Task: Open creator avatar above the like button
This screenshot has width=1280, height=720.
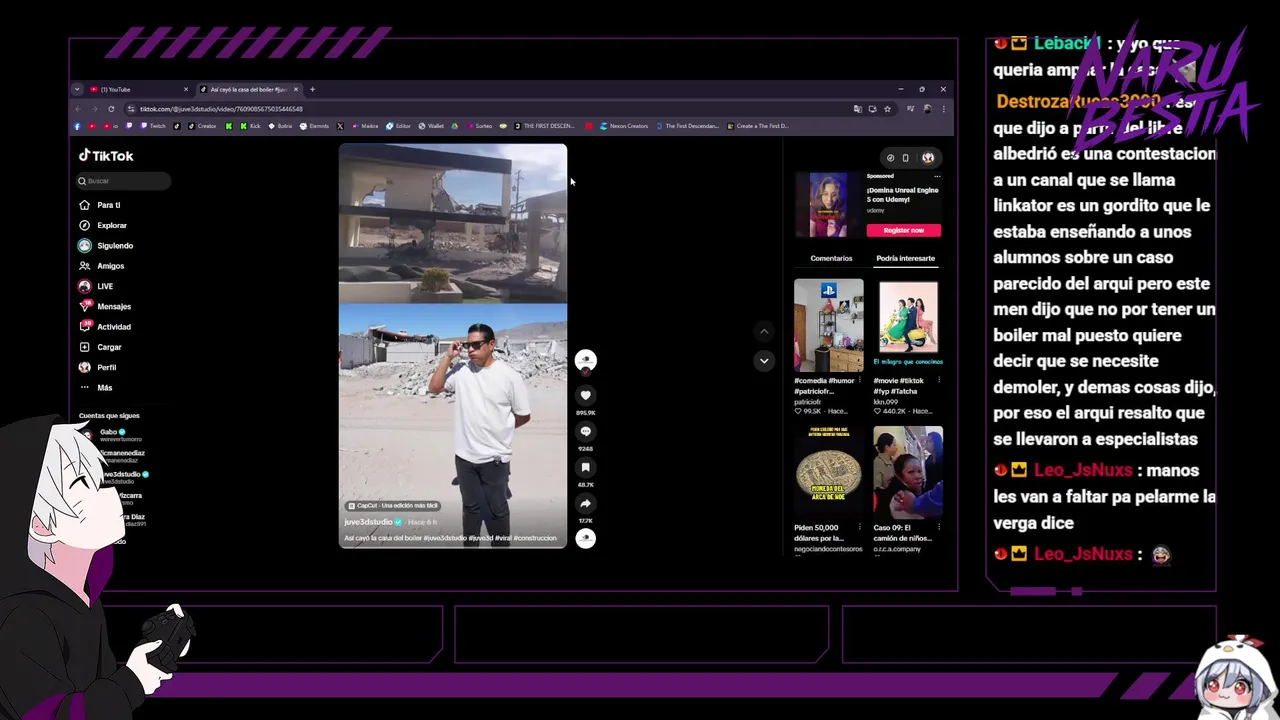Action: click(586, 360)
